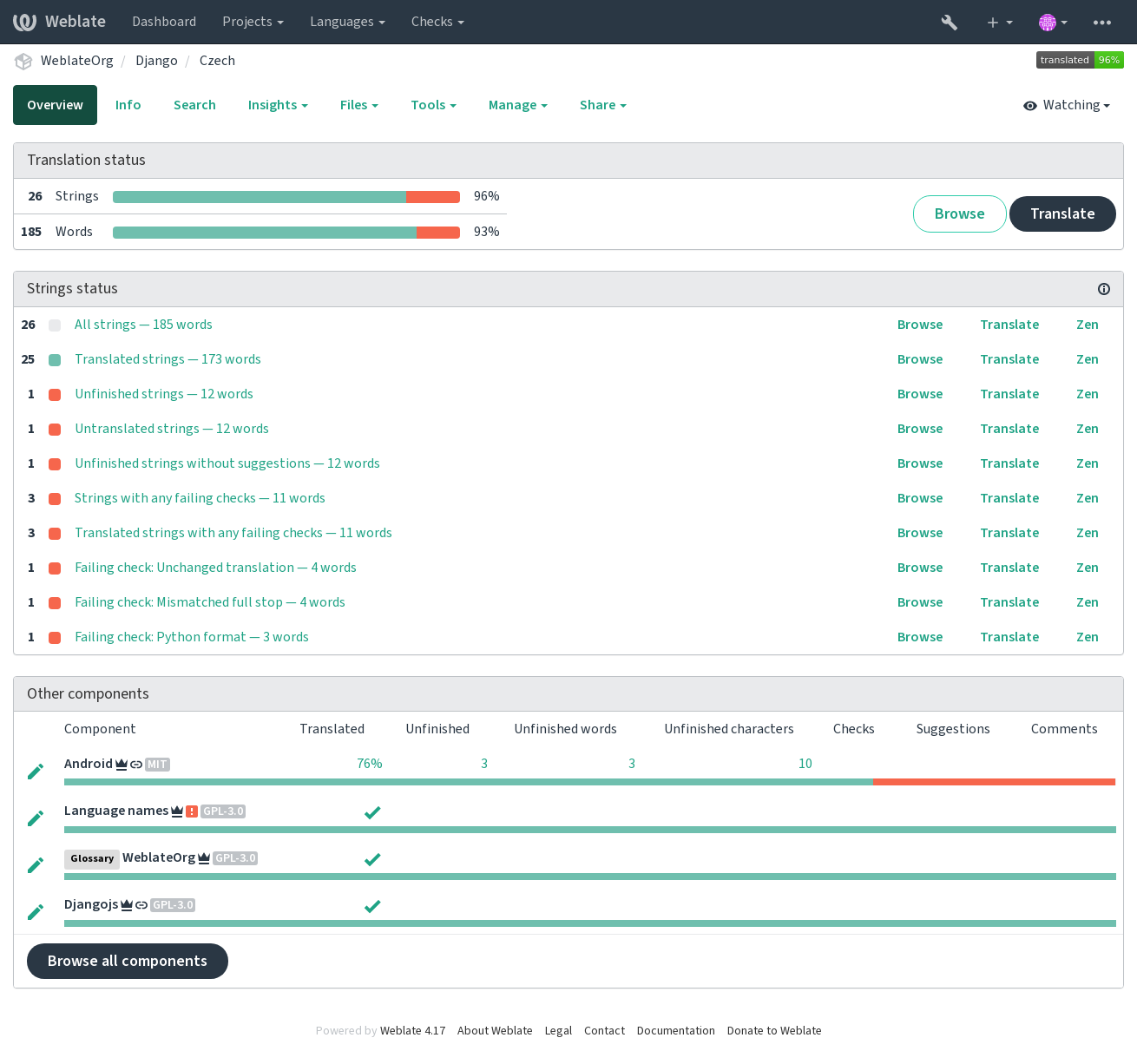
Task: Click edit pencil for Android component
Action: [x=36, y=772]
